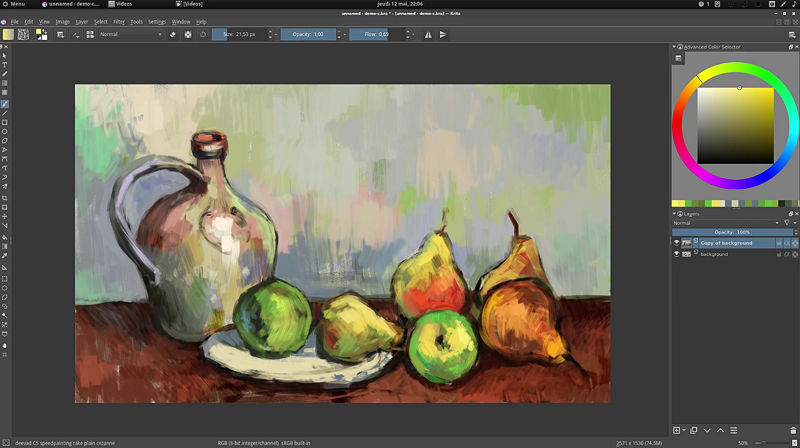800x448 pixels.
Task: Open the Filter menu
Action: [119, 21]
